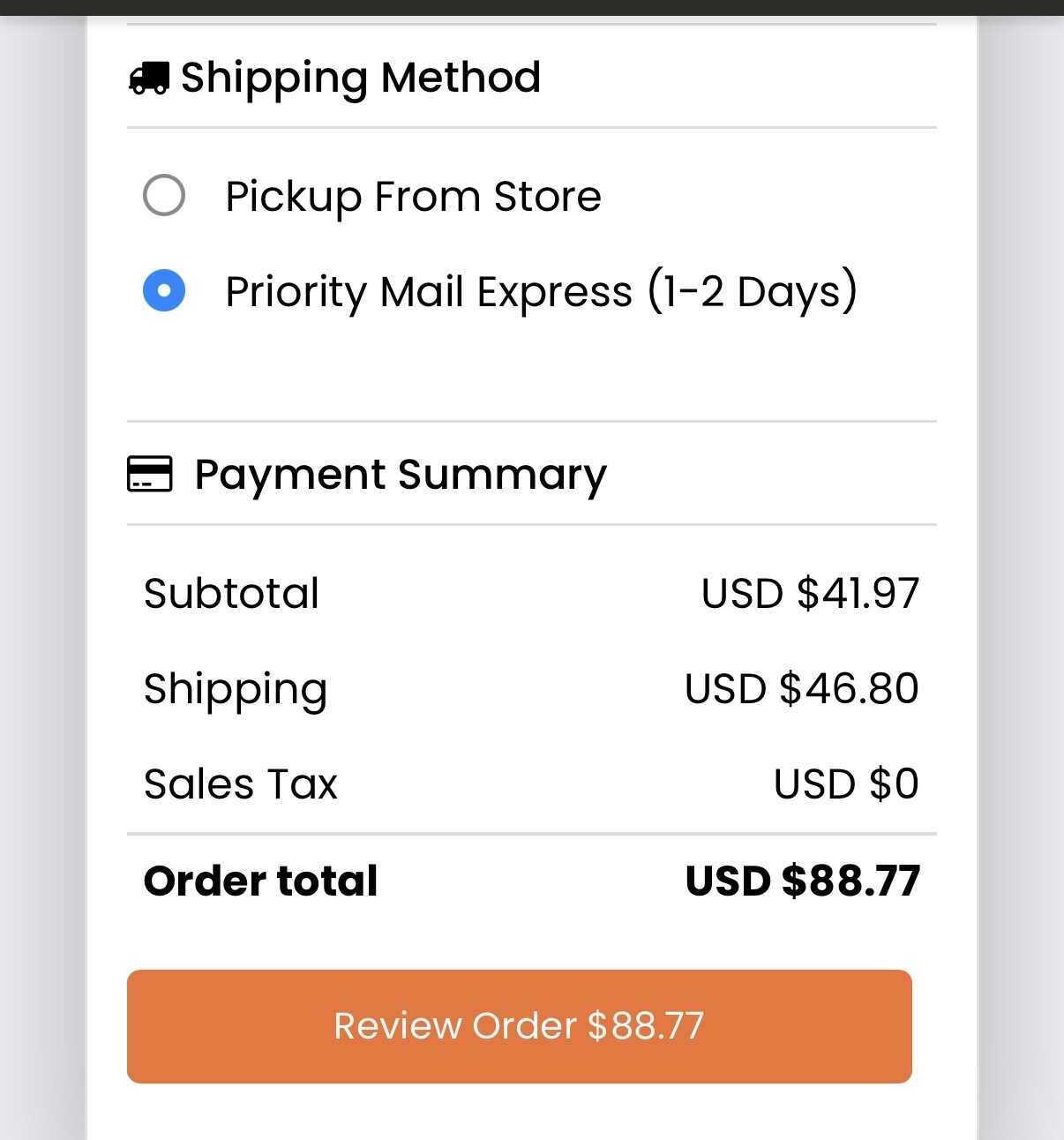The image size is (1064, 1140).
Task: Click the Sales Tax label
Action: click(240, 784)
